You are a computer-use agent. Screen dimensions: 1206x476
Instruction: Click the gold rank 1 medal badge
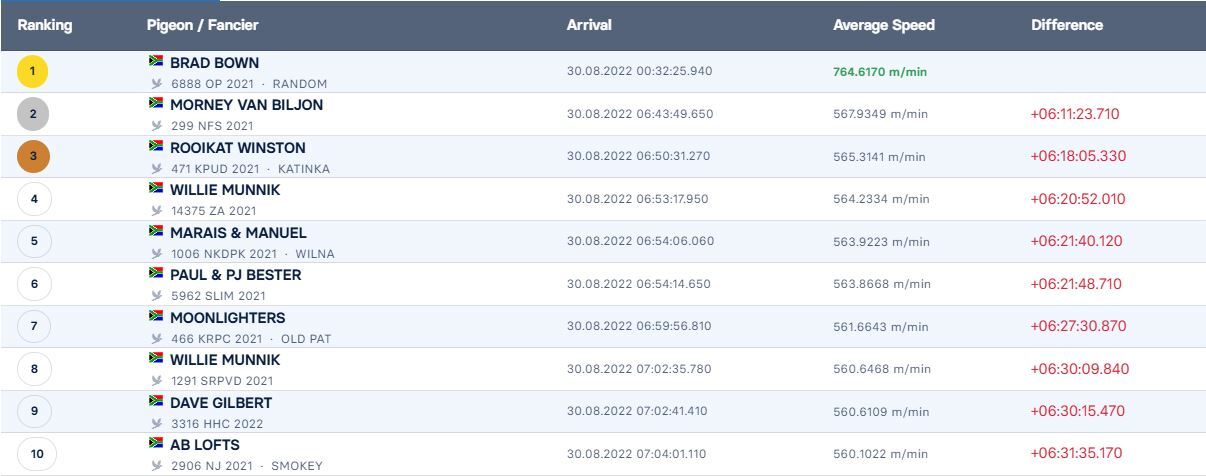click(33, 72)
